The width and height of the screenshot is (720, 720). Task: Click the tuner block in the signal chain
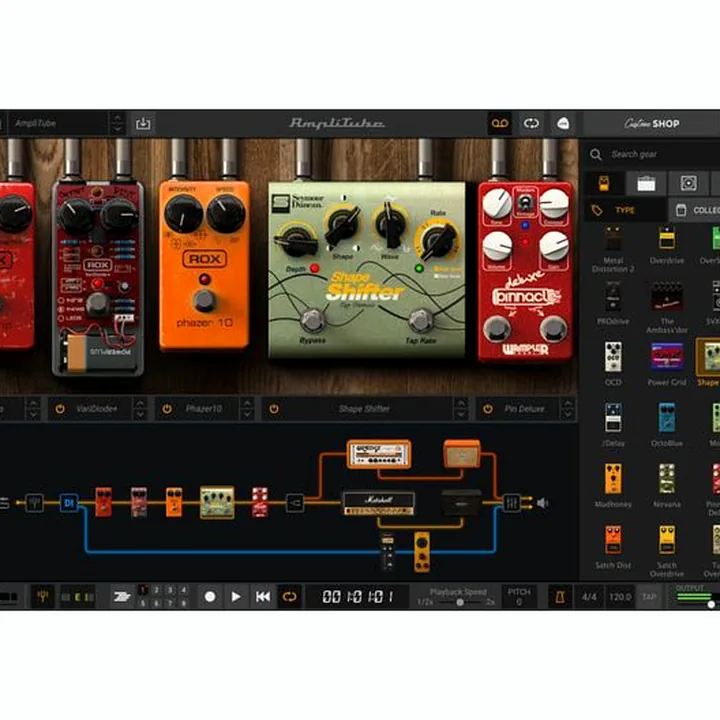coord(34,503)
